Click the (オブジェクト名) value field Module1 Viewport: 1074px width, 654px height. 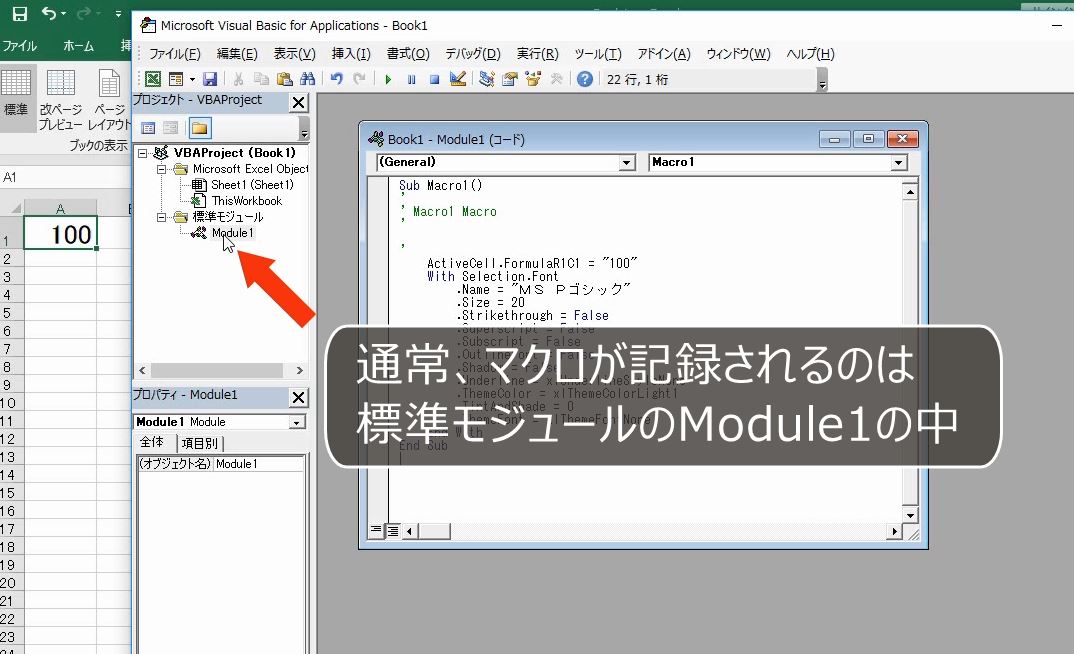coord(259,464)
